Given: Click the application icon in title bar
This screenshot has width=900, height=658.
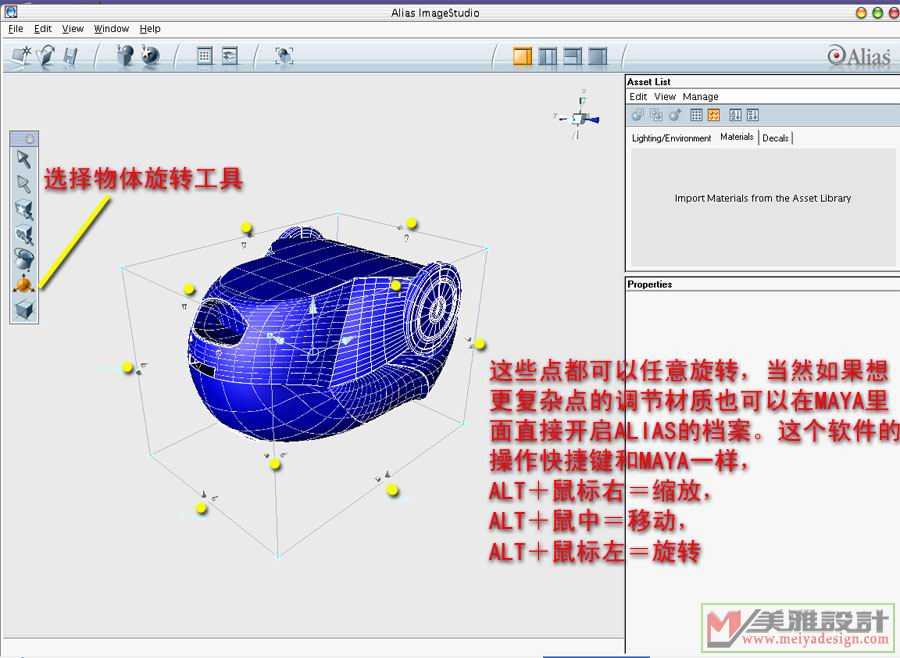Looking at the screenshot, I should 10,11.
